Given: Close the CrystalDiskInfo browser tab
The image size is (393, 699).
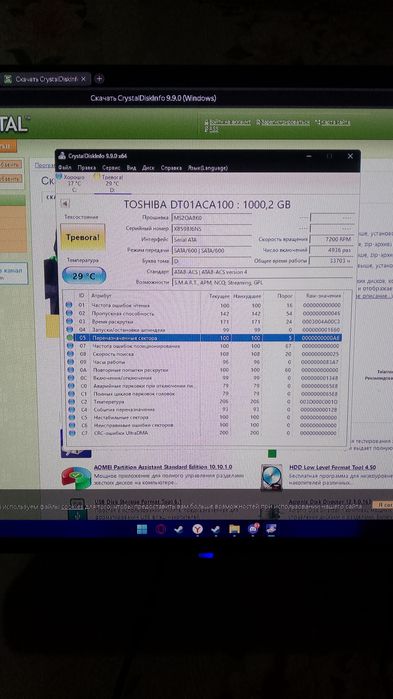Looking at the screenshot, I should click(x=83, y=79).
